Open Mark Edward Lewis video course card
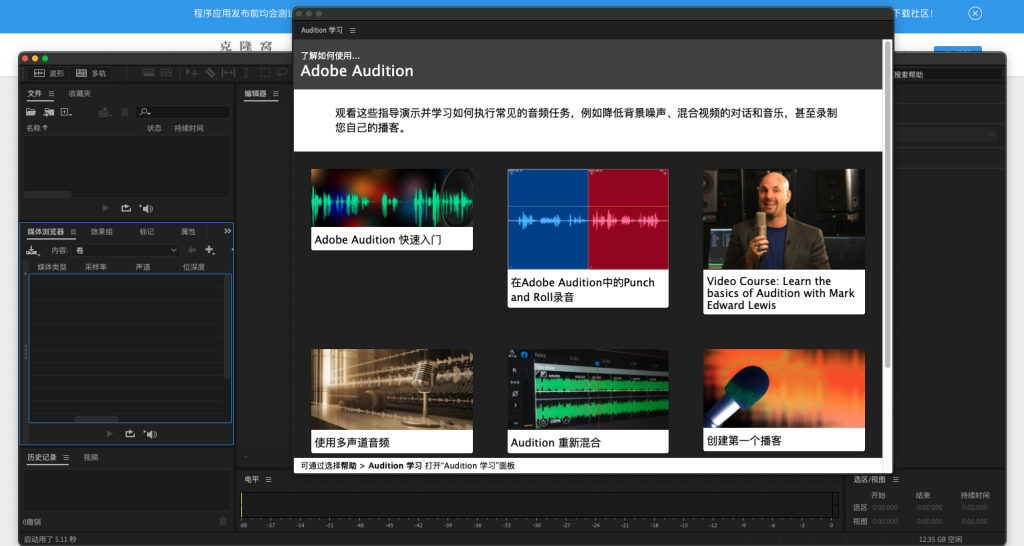 (784, 241)
